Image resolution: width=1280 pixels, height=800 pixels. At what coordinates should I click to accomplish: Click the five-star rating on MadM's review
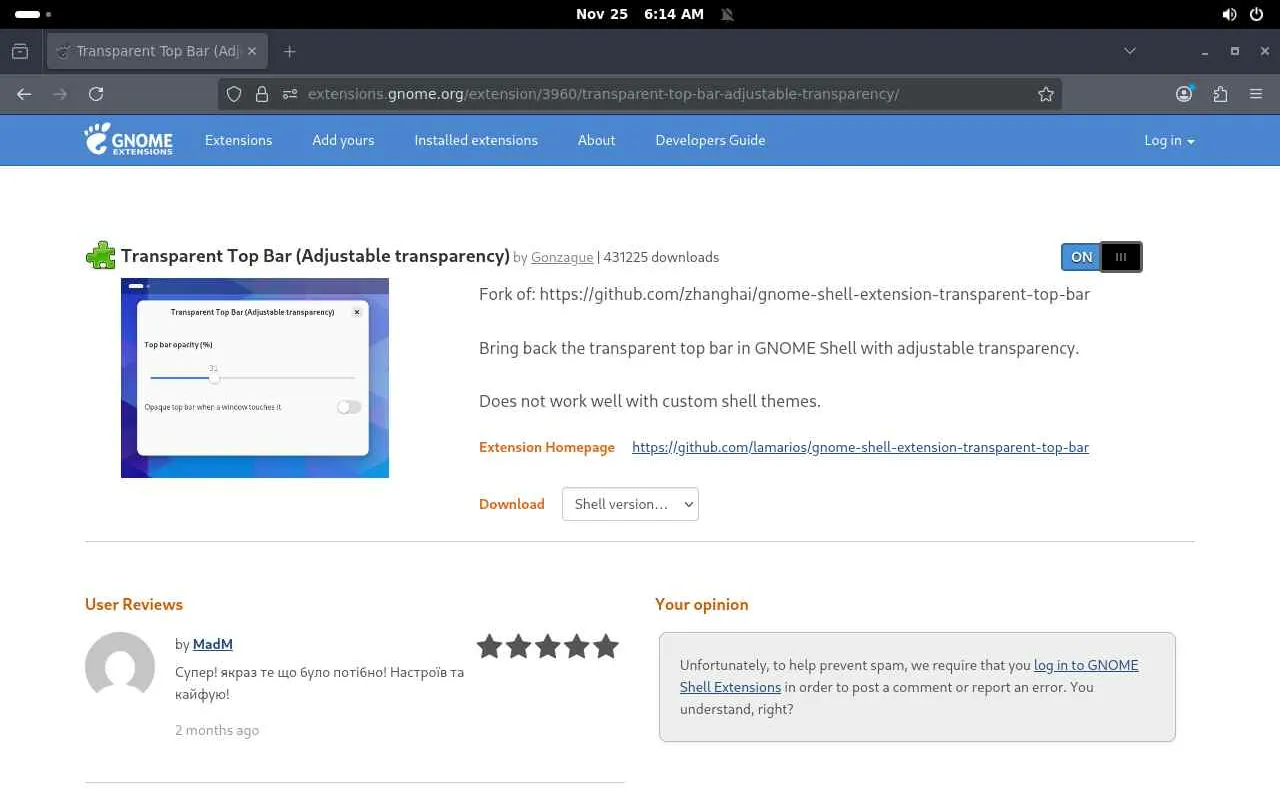coord(547,646)
